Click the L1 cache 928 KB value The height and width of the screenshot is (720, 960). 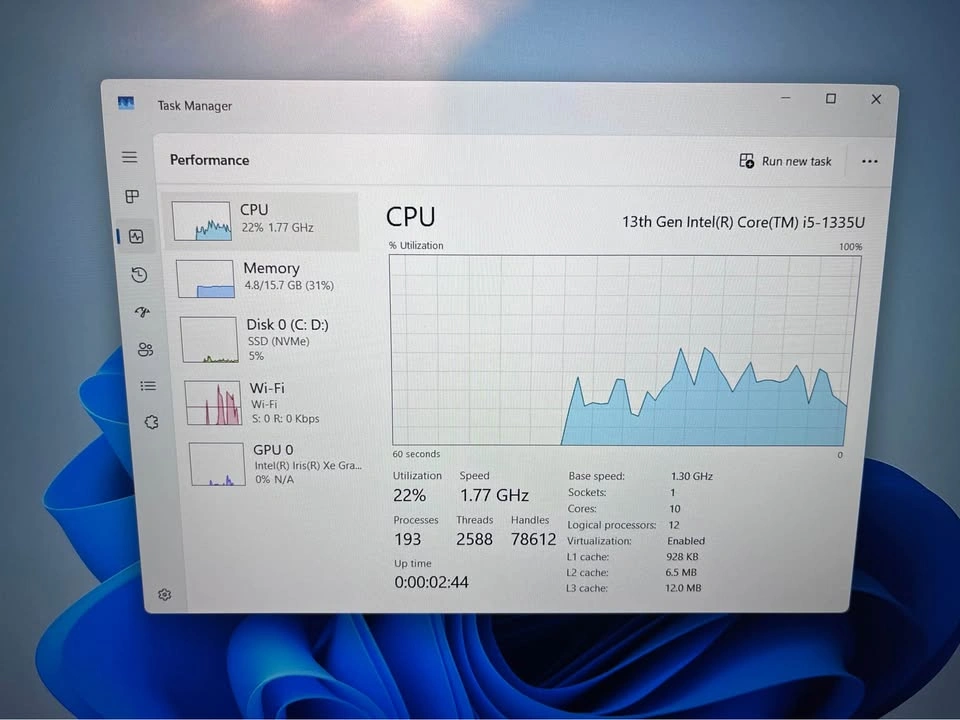[682, 557]
